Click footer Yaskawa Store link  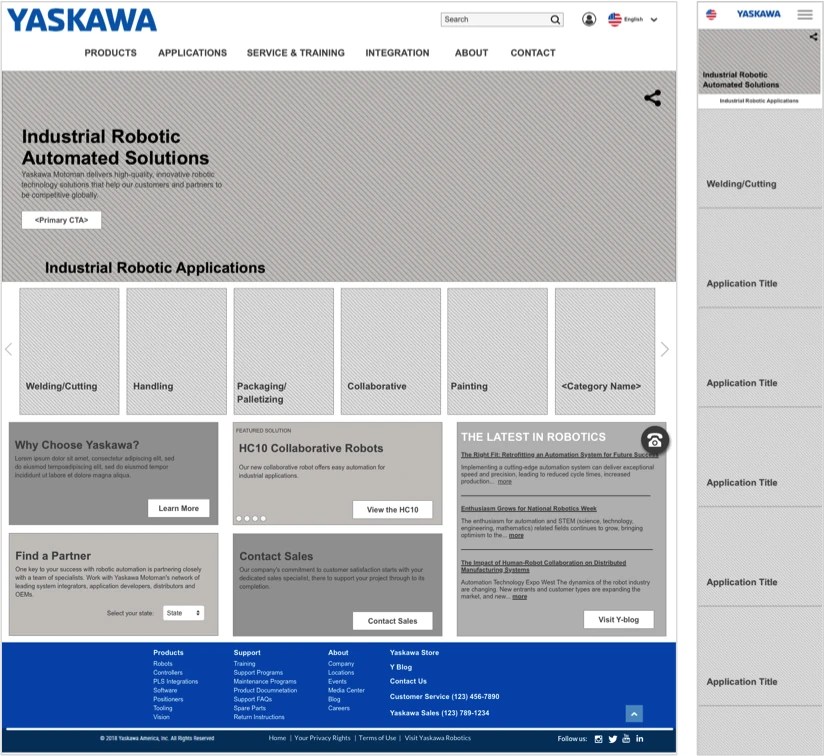[414, 653]
